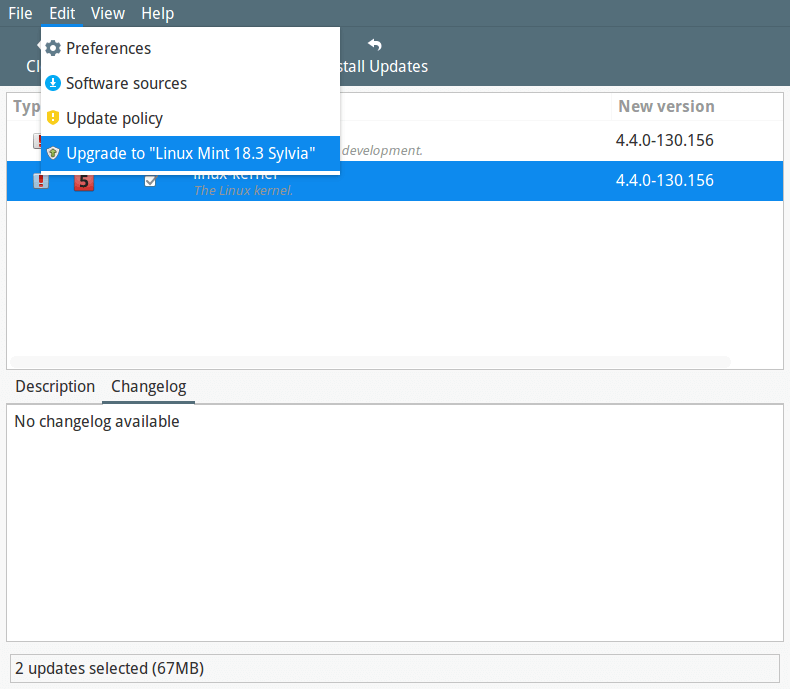
Task: Click the status bar showing 2 updates selected
Action: coord(394,668)
